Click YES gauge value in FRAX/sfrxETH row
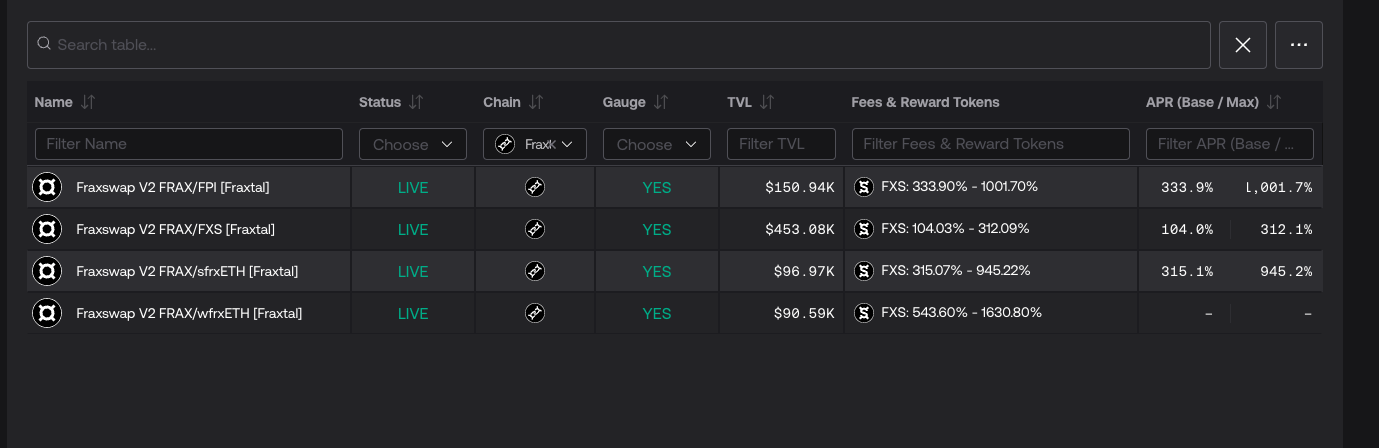This screenshot has width=1379, height=448. tap(657, 271)
